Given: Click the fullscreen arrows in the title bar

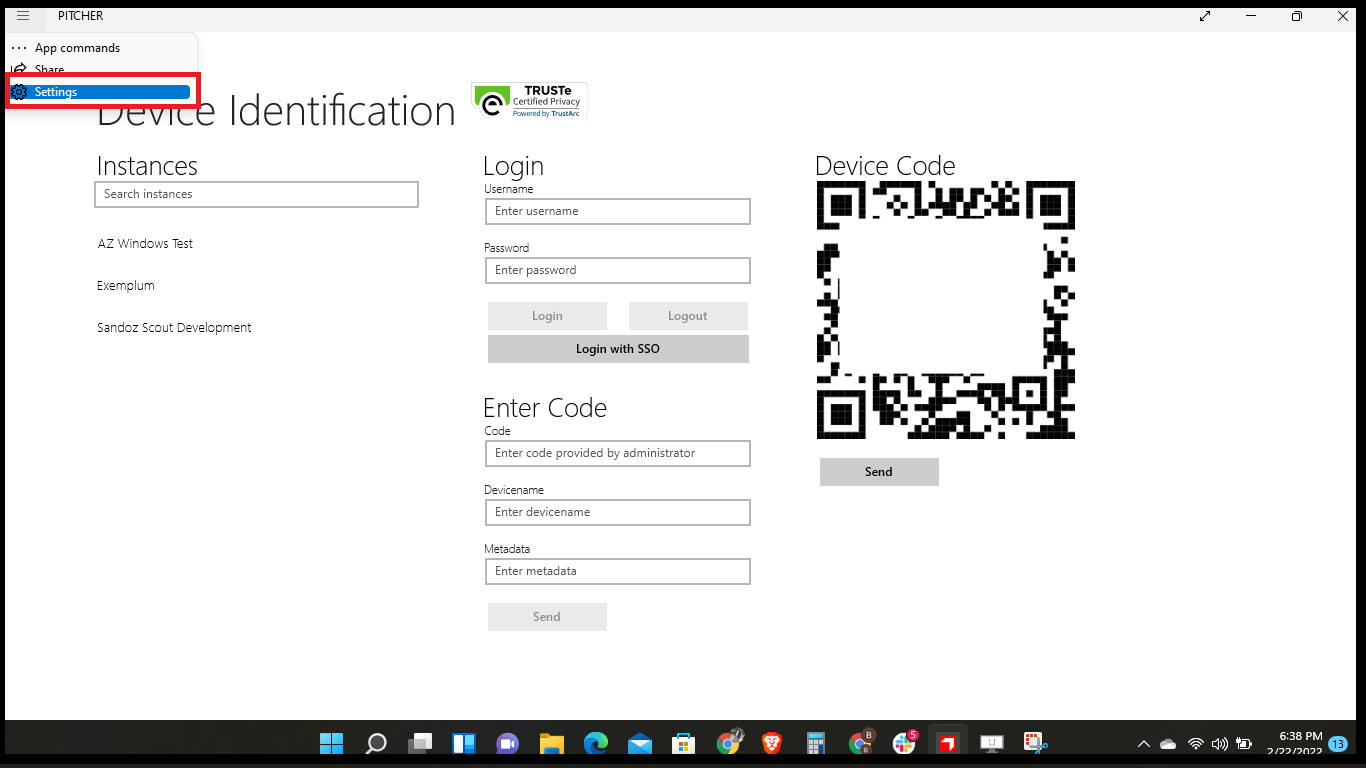Looking at the screenshot, I should [x=1204, y=16].
